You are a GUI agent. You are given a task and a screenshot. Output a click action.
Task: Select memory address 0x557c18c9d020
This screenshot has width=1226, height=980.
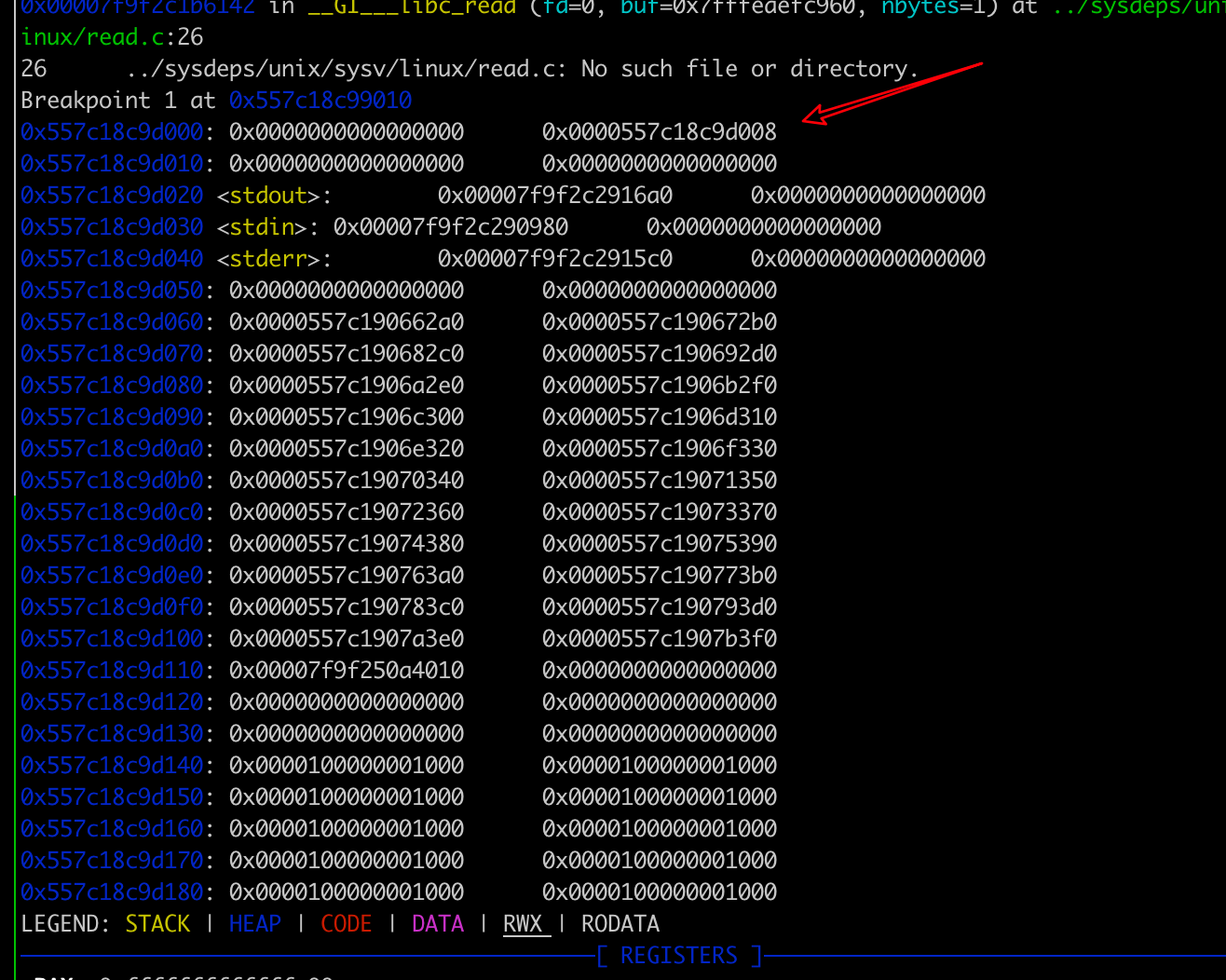(112, 196)
